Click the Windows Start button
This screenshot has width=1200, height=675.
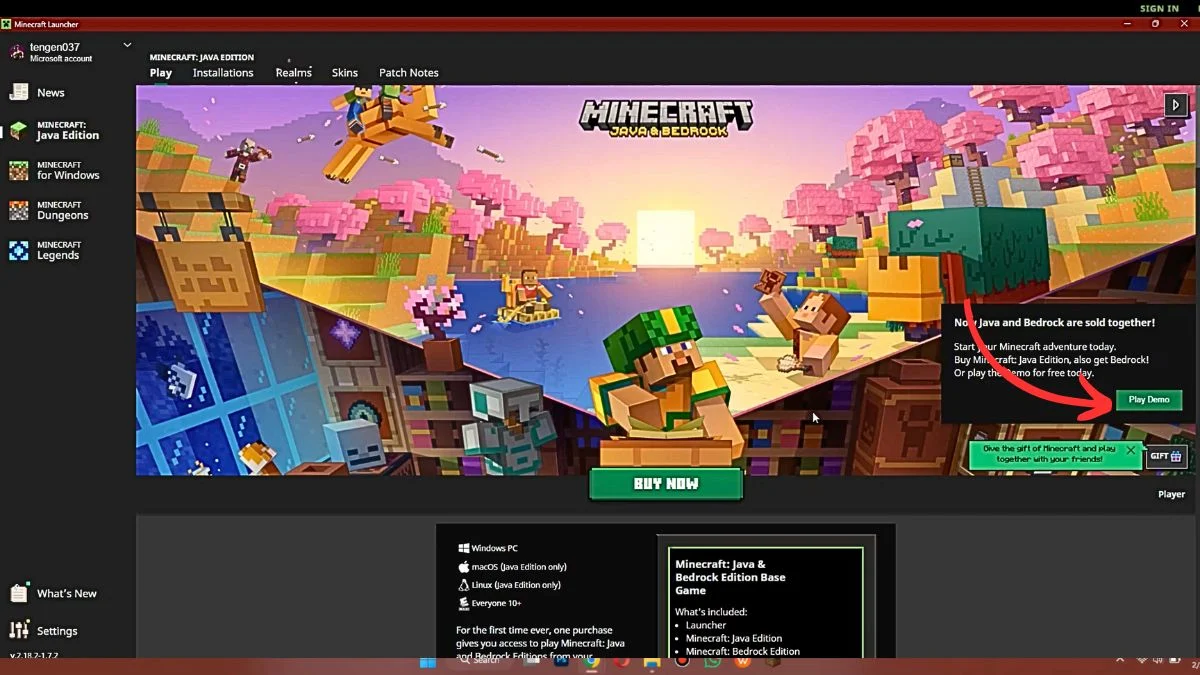pos(428,661)
